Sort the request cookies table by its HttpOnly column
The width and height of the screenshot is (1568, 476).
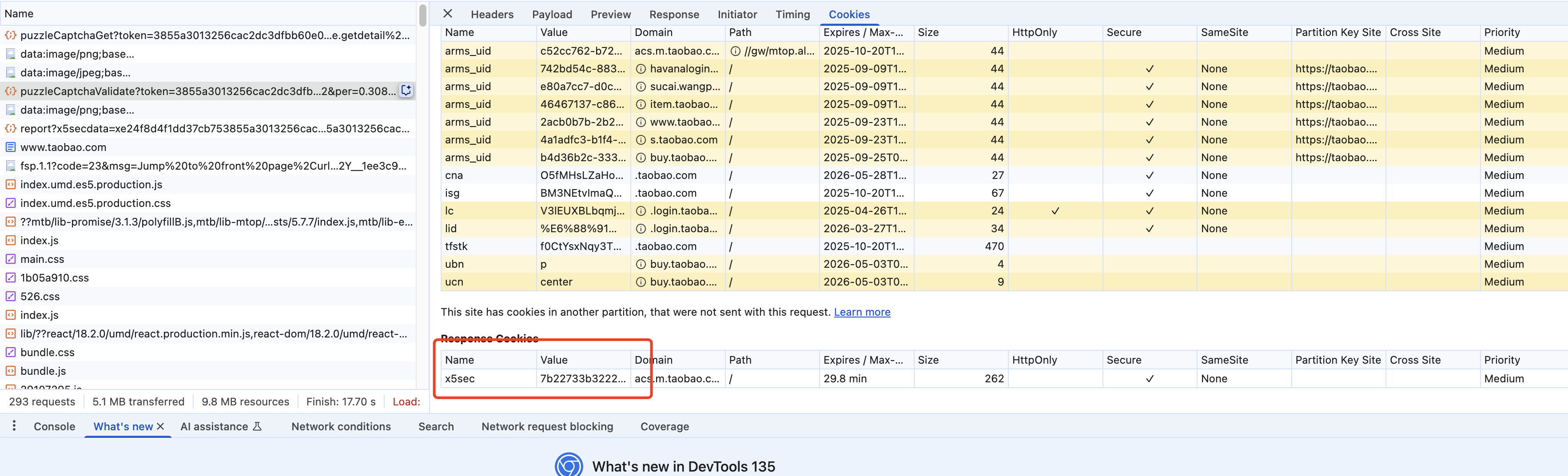click(x=1055, y=32)
